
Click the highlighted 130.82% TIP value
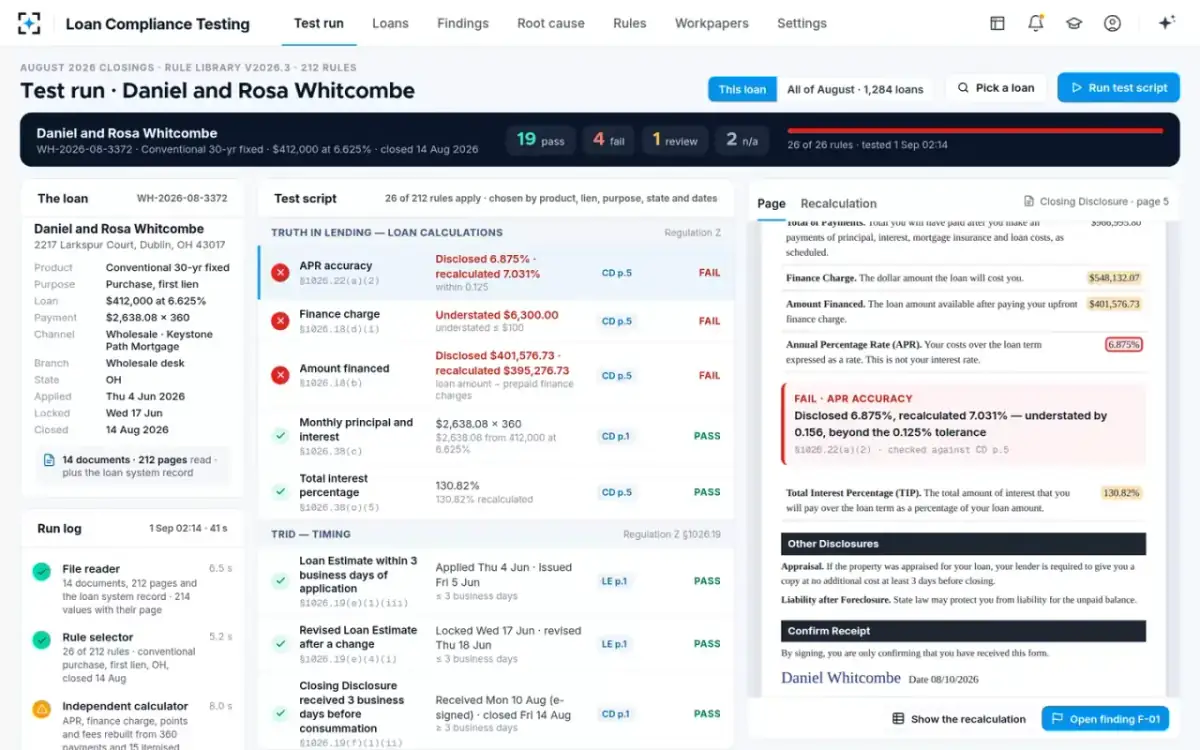coord(1121,493)
